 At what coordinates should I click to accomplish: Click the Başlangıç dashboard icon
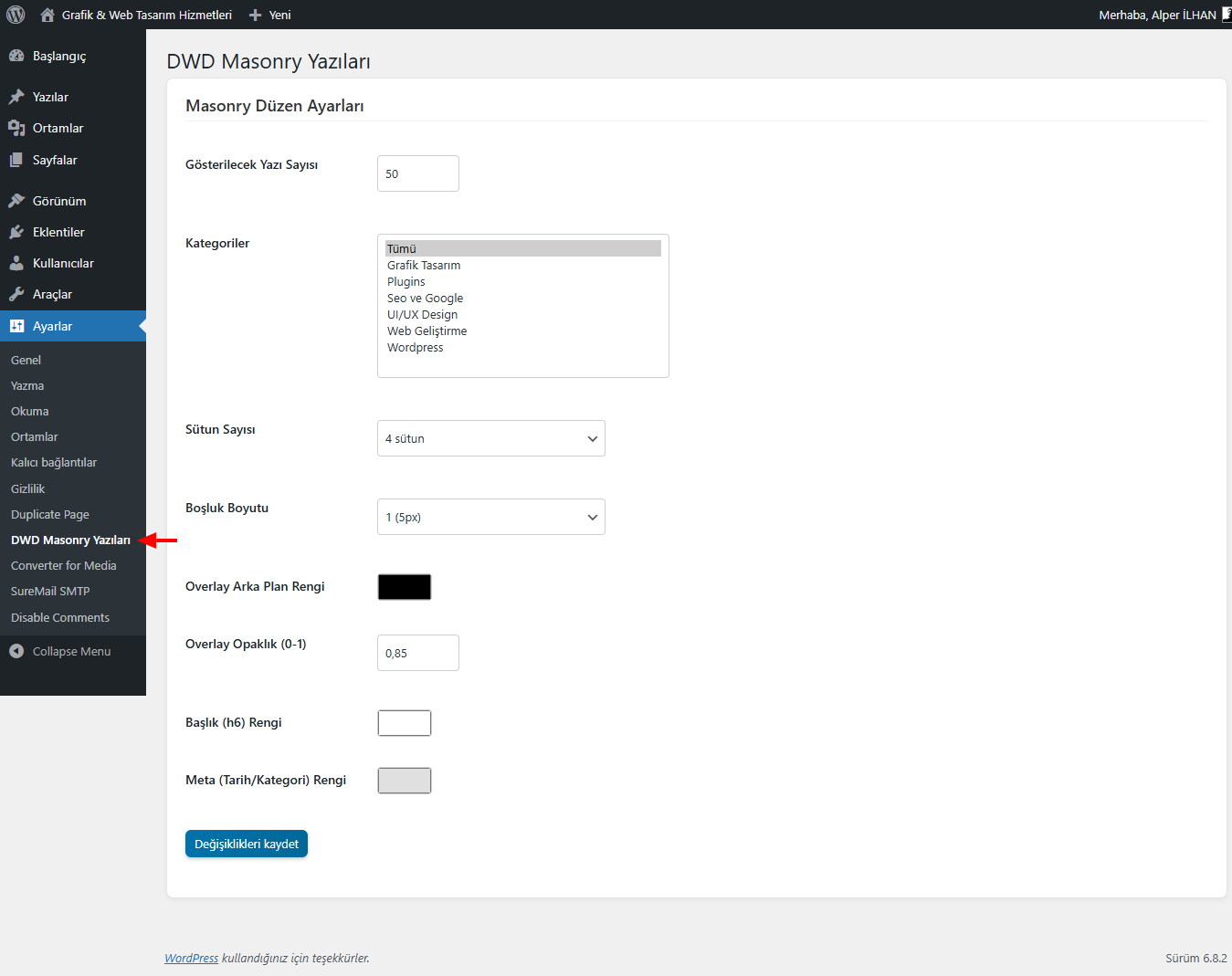point(16,56)
